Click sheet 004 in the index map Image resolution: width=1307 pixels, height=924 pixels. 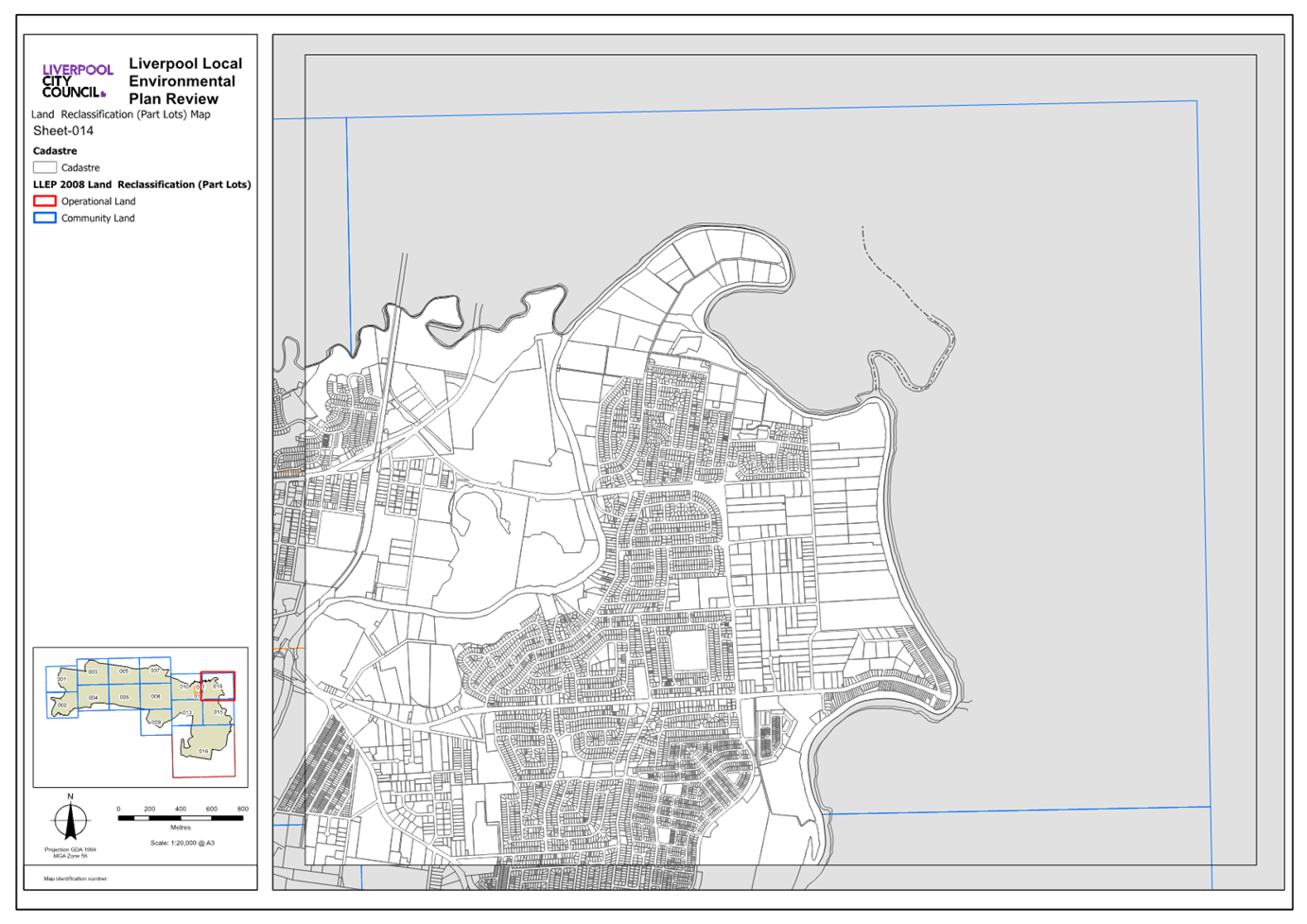click(94, 698)
